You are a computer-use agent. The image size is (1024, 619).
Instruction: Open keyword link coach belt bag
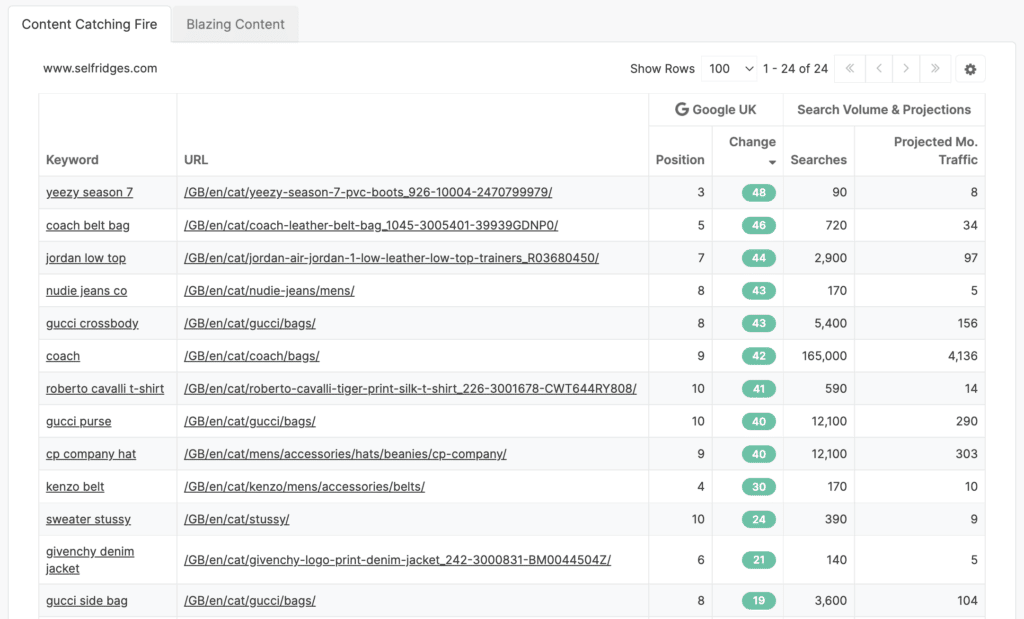[88, 225]
